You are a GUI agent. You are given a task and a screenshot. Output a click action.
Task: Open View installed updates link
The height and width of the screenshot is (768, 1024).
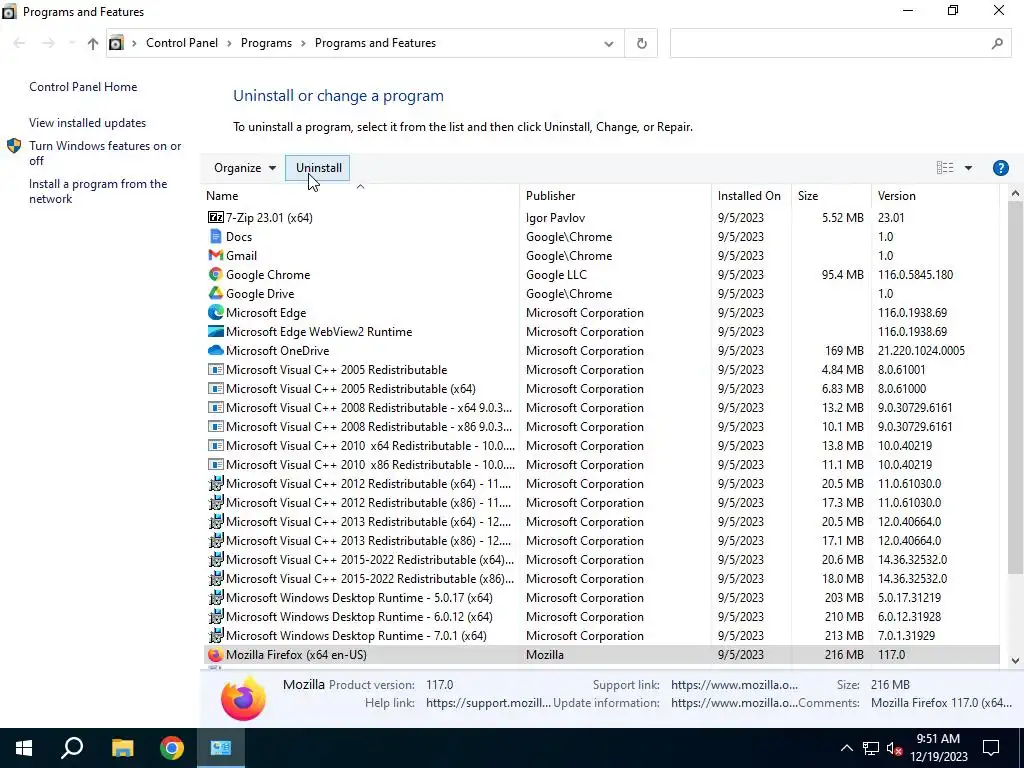pyautogui.click(x=88, y=123)
